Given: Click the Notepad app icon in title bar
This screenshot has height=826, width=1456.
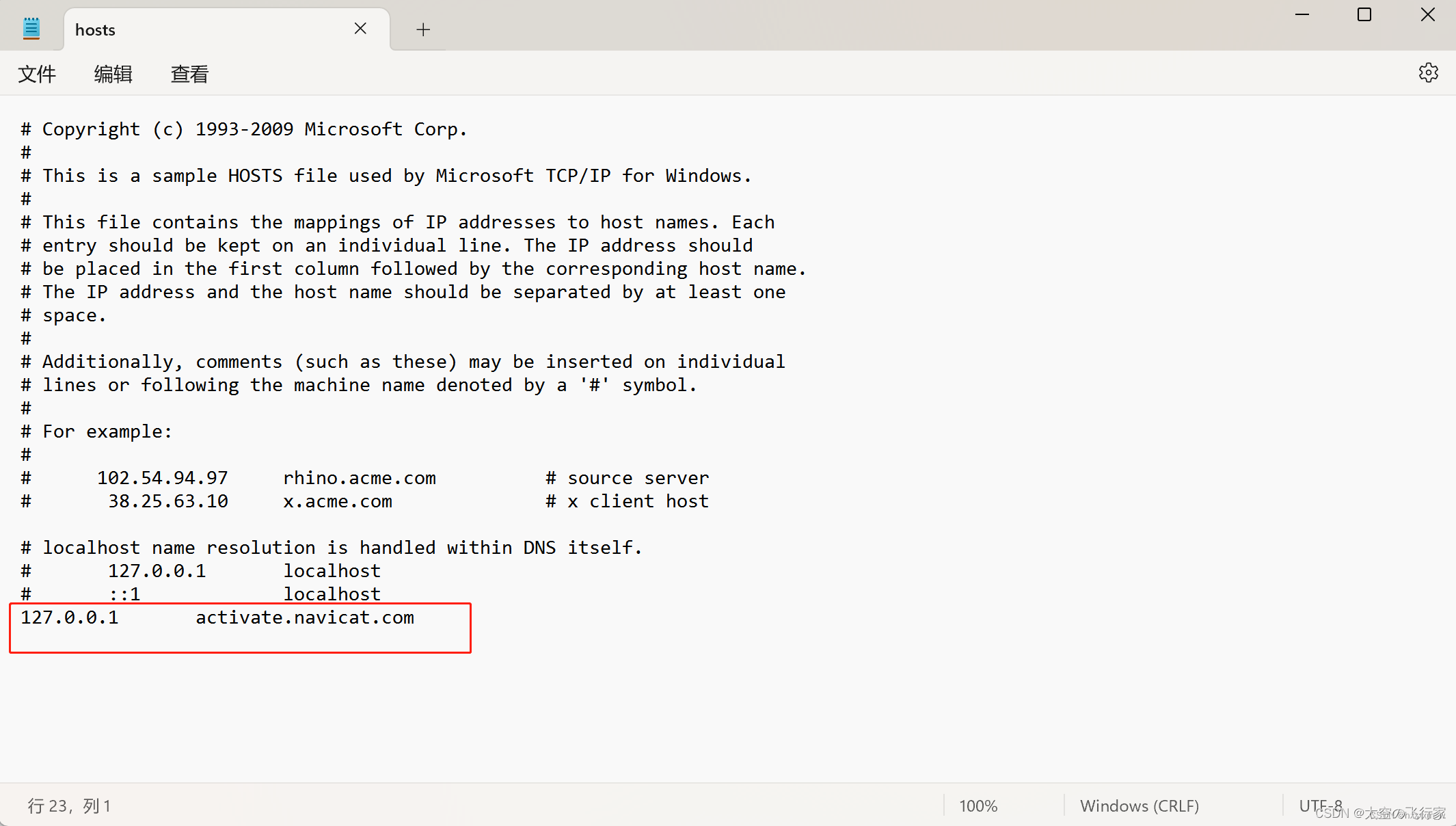Looking at the screenshot, I should [31, 28].
